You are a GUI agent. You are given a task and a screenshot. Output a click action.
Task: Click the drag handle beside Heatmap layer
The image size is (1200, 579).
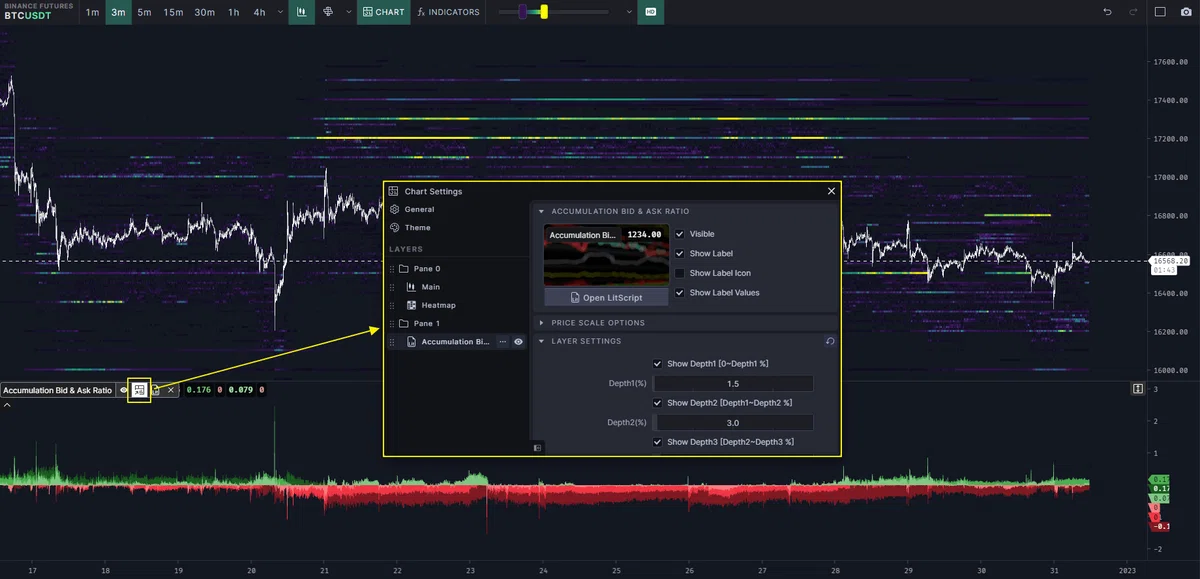390,305
